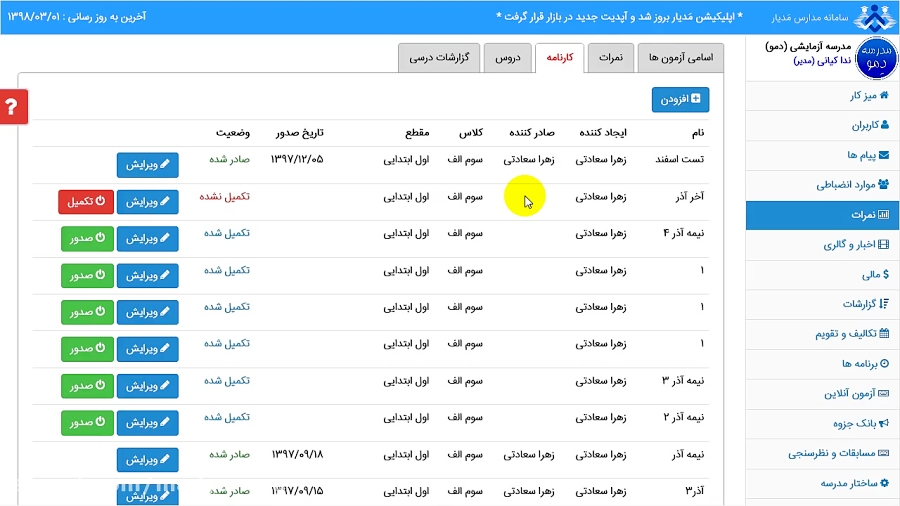Viewport: 900px width, 506px height.
Task: Click issue date ۱۳۹۷/۱۲/۰۵
Action: (297, 159)
